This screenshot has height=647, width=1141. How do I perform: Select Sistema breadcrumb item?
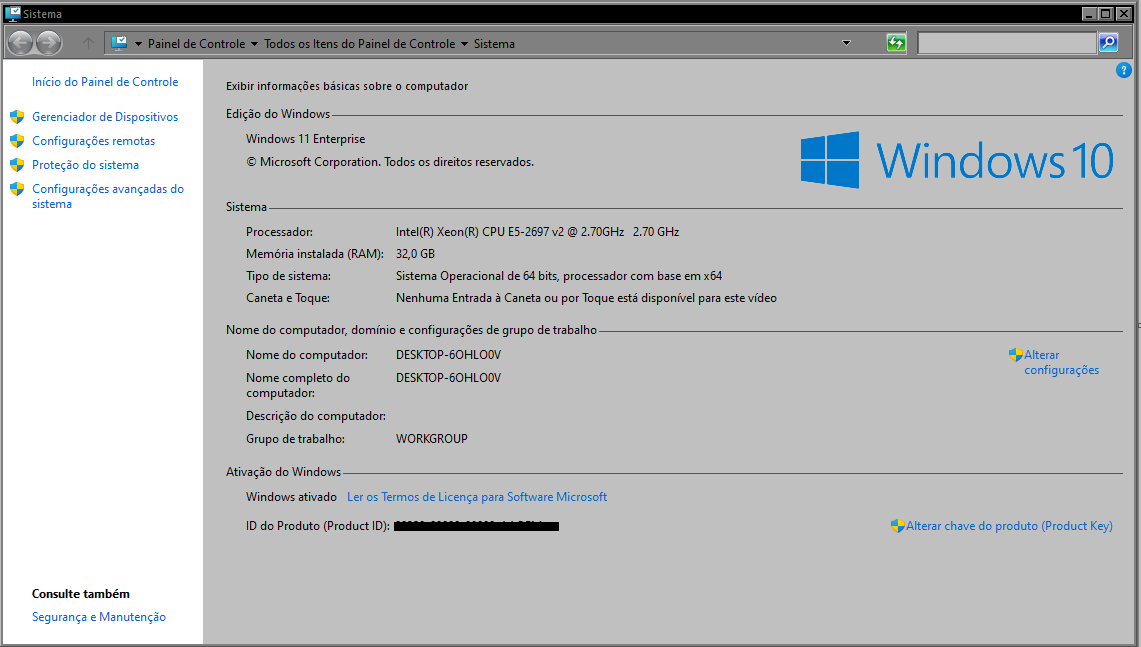(494, 44)
